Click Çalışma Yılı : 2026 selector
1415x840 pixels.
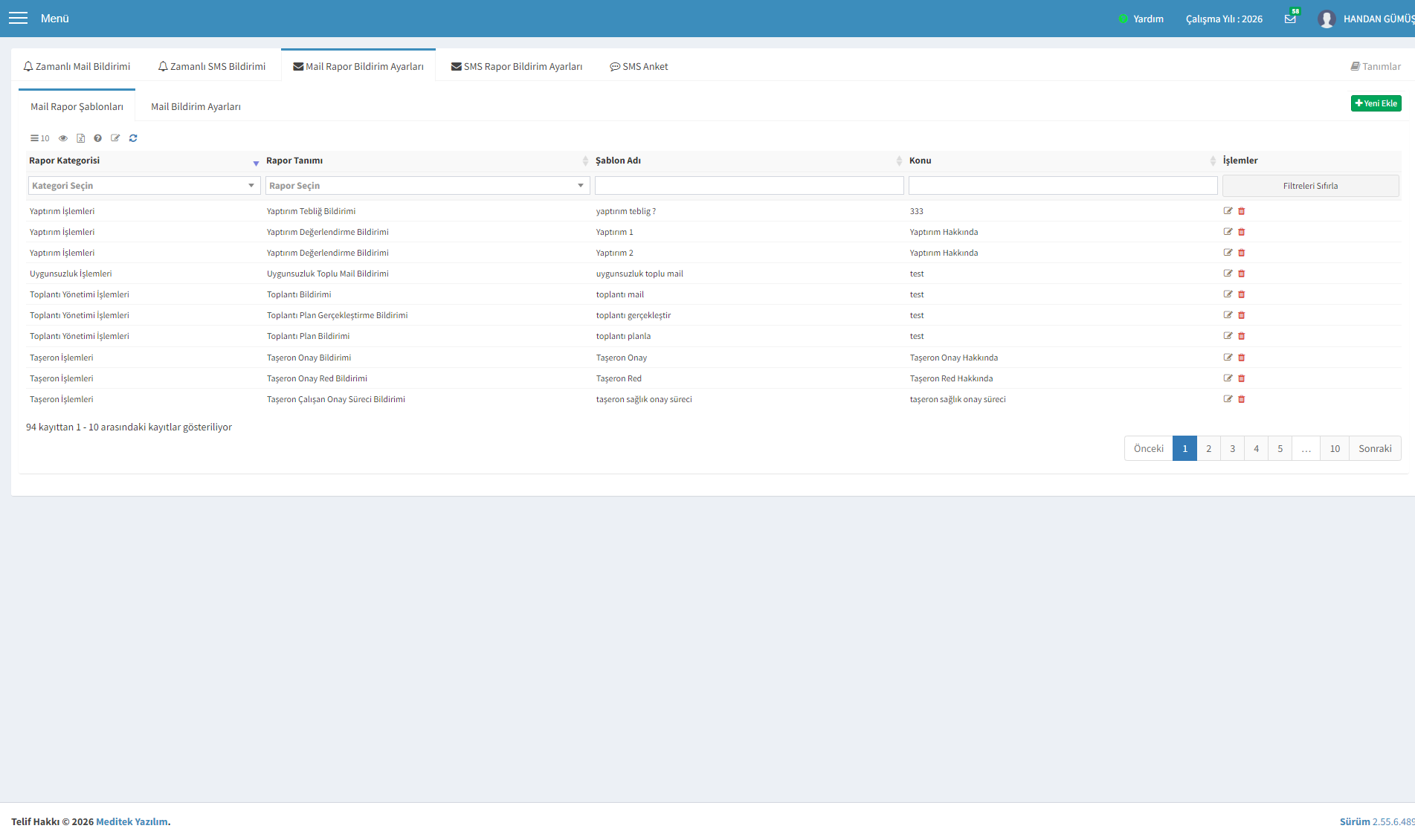pyautogui.click(x=1224, y=19)
